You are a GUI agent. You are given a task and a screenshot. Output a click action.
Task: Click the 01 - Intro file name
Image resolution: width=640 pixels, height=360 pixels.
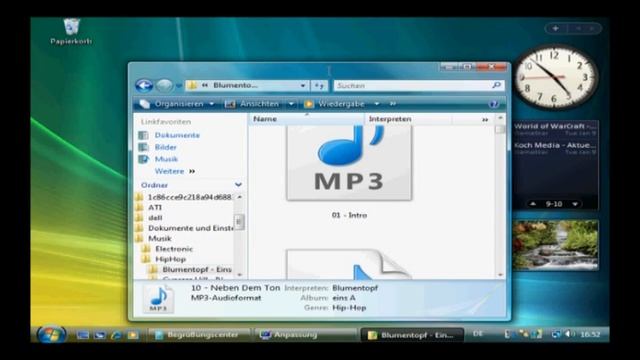[x=349, y=215]
